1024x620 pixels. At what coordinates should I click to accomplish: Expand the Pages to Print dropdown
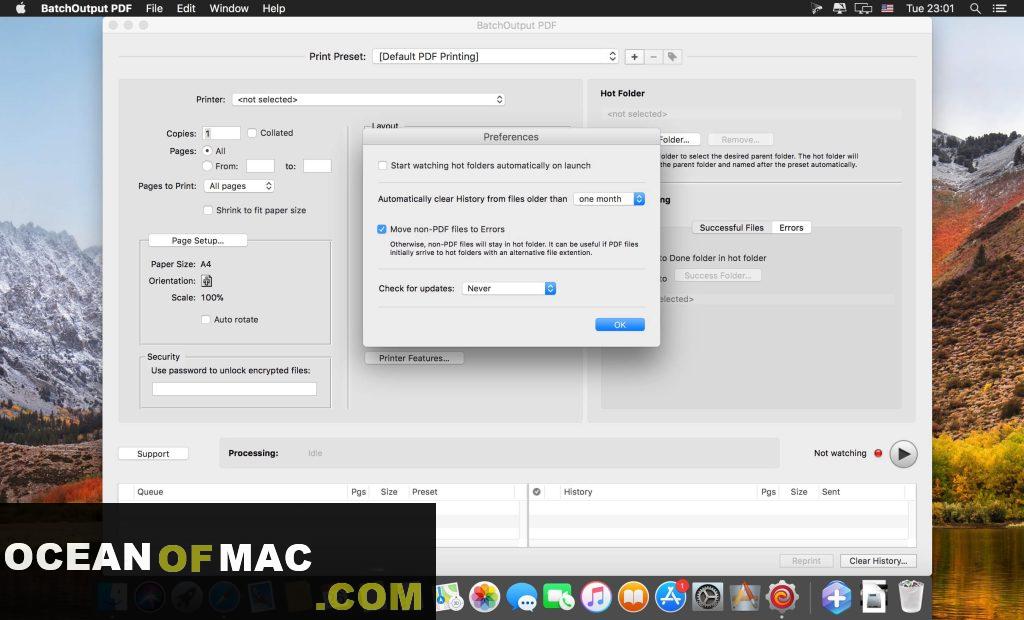239,186
